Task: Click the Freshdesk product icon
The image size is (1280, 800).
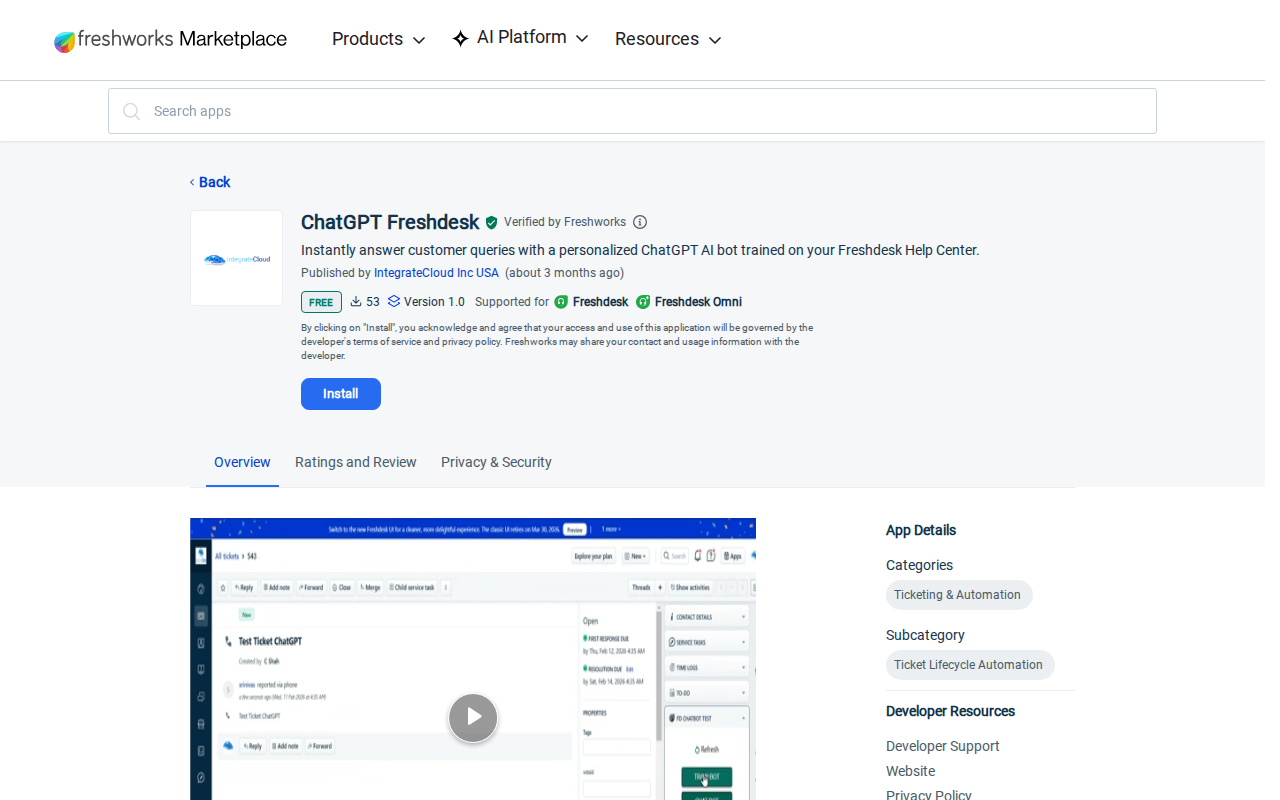Action: 561,302
